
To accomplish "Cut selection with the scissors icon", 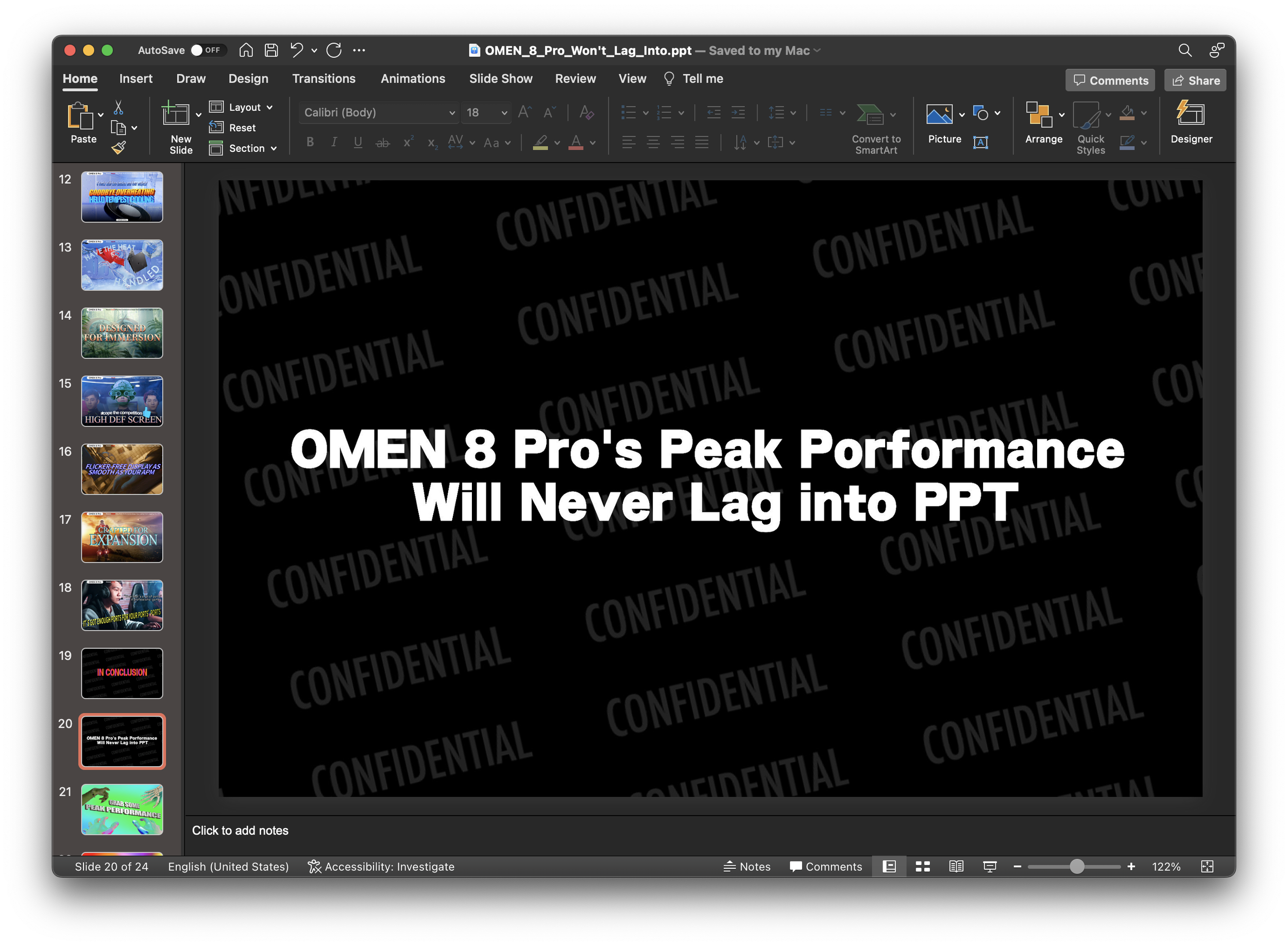I will (x=118, y=107).
